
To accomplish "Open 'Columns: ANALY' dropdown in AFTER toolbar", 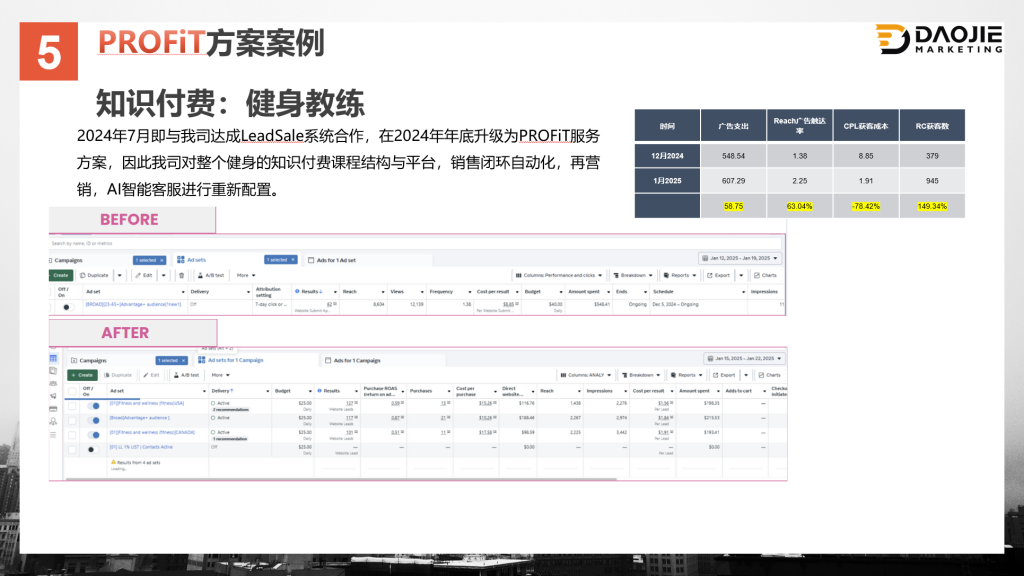I will click(x=586, y=376).
